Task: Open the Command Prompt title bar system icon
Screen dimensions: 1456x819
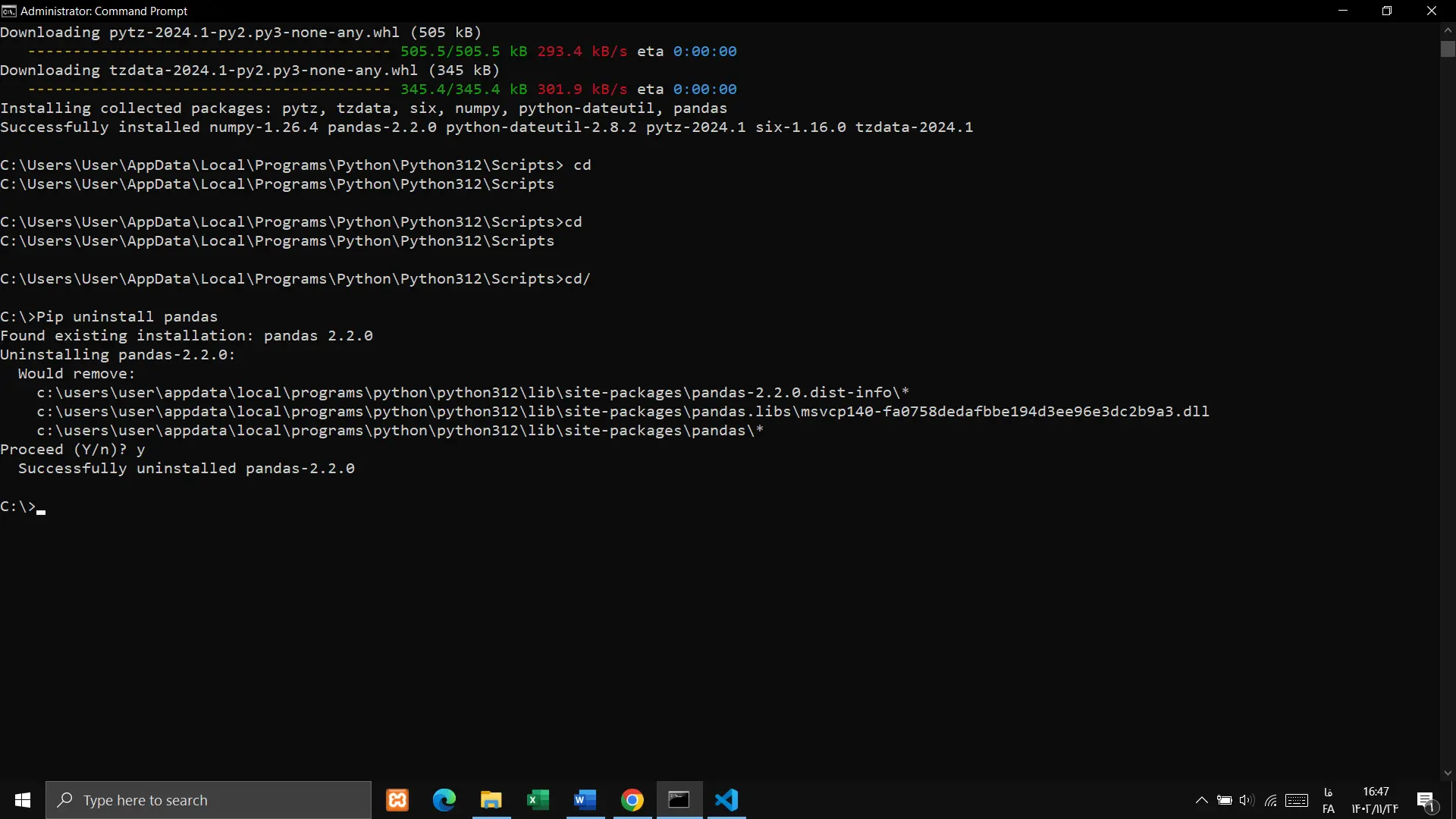Action: click(x=8, y=11)
